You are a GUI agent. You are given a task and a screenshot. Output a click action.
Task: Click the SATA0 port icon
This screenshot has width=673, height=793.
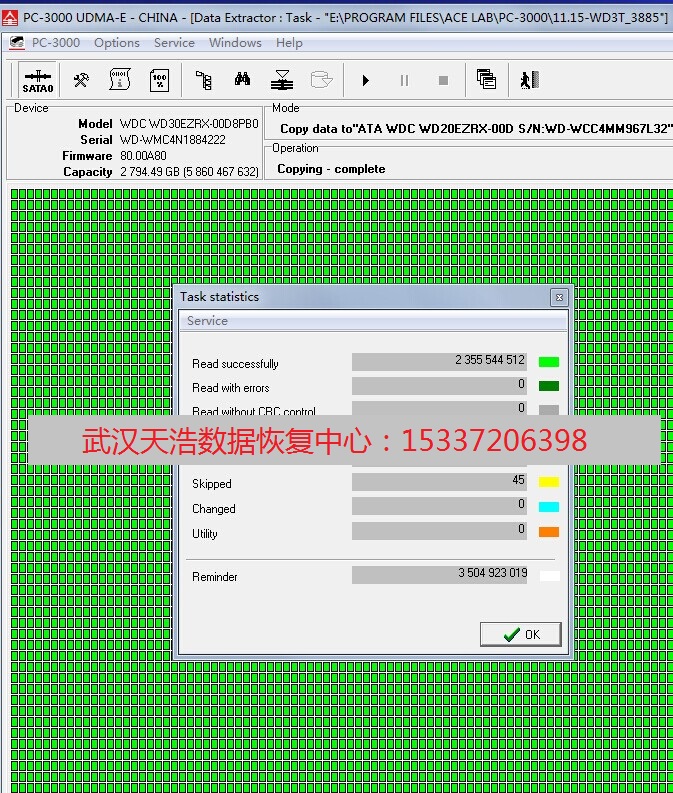(x=37, y=80)
